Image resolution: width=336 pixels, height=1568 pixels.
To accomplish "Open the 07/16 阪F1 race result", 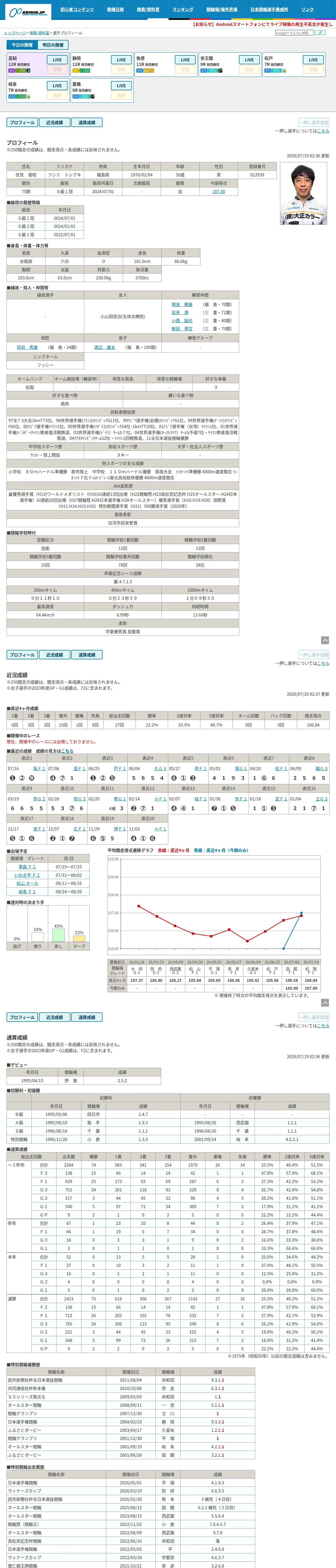I will [x=39, y=769].
